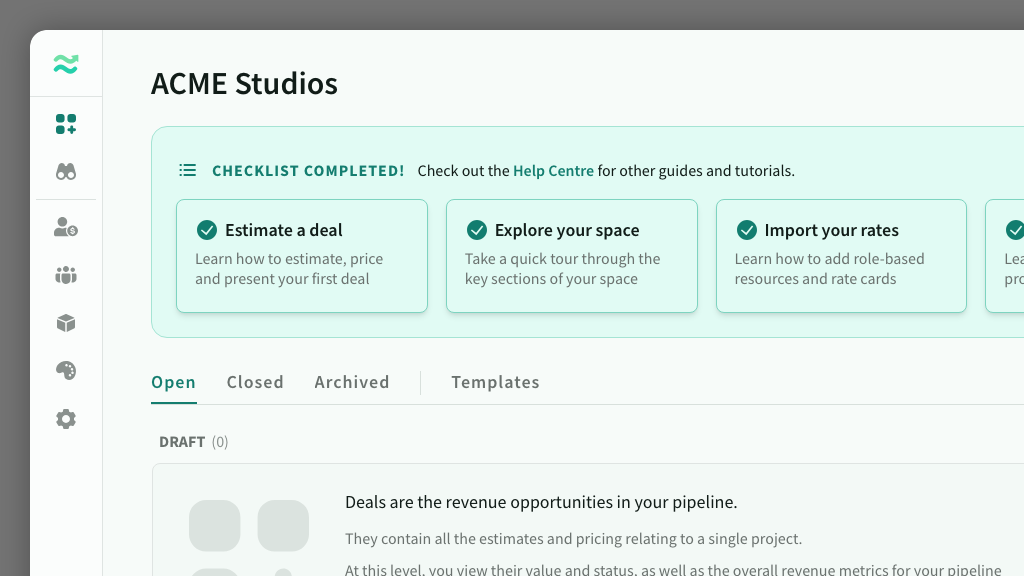Toggle the checkmark next to Explore your space
The image size is (1024, 576).
[477, 230]
